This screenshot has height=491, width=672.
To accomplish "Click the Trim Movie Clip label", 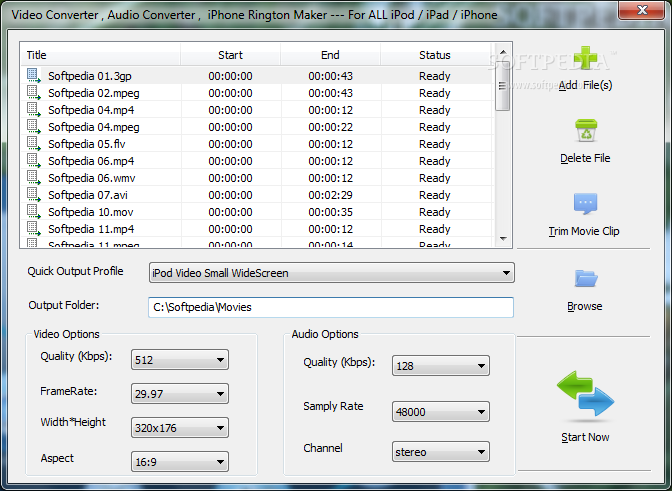I will tap(584, 231).
